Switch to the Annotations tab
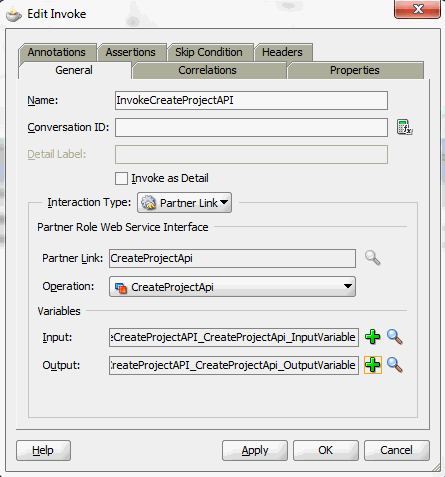 tap(57, 52)
